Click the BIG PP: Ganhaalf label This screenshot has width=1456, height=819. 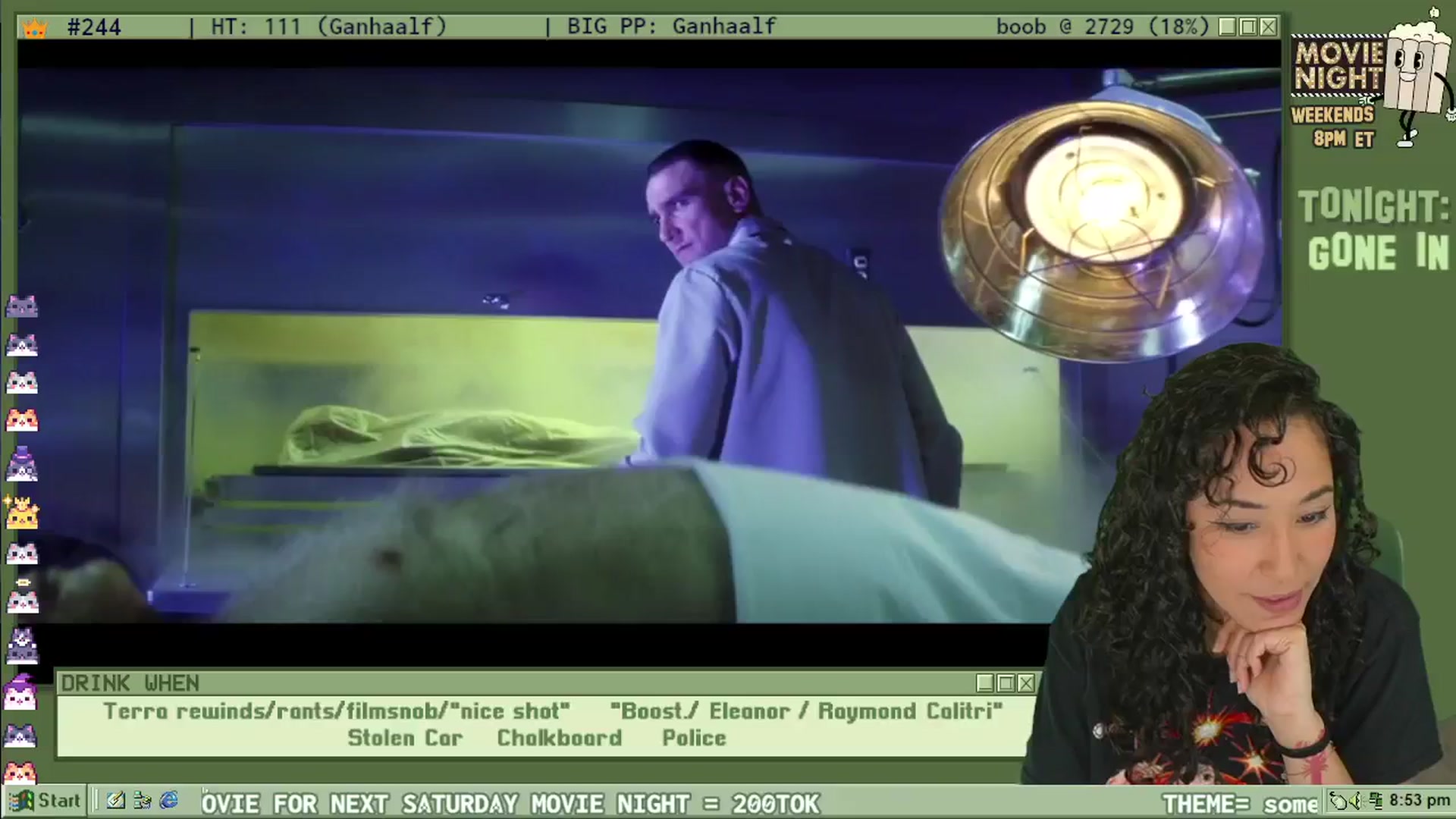[672, 27]
